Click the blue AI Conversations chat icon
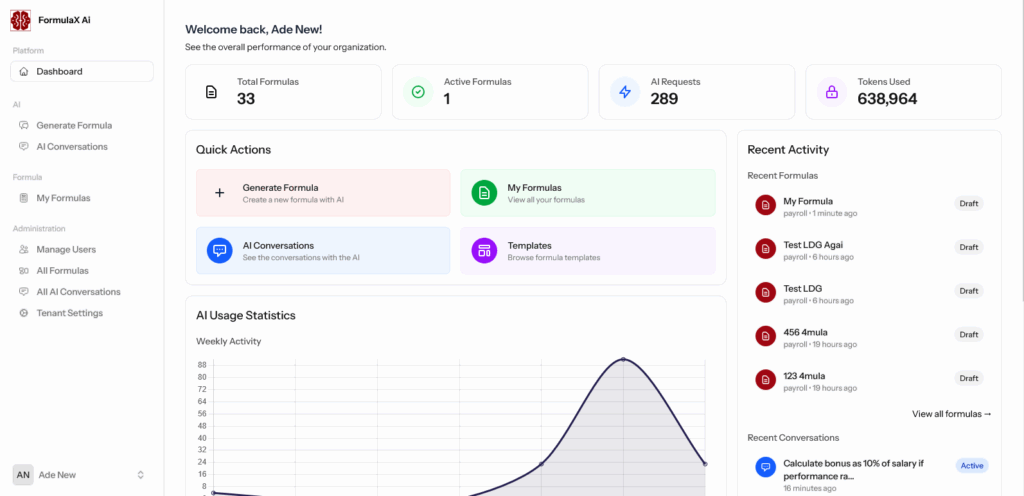This screenshot has width=1024, height=496. 220,251
